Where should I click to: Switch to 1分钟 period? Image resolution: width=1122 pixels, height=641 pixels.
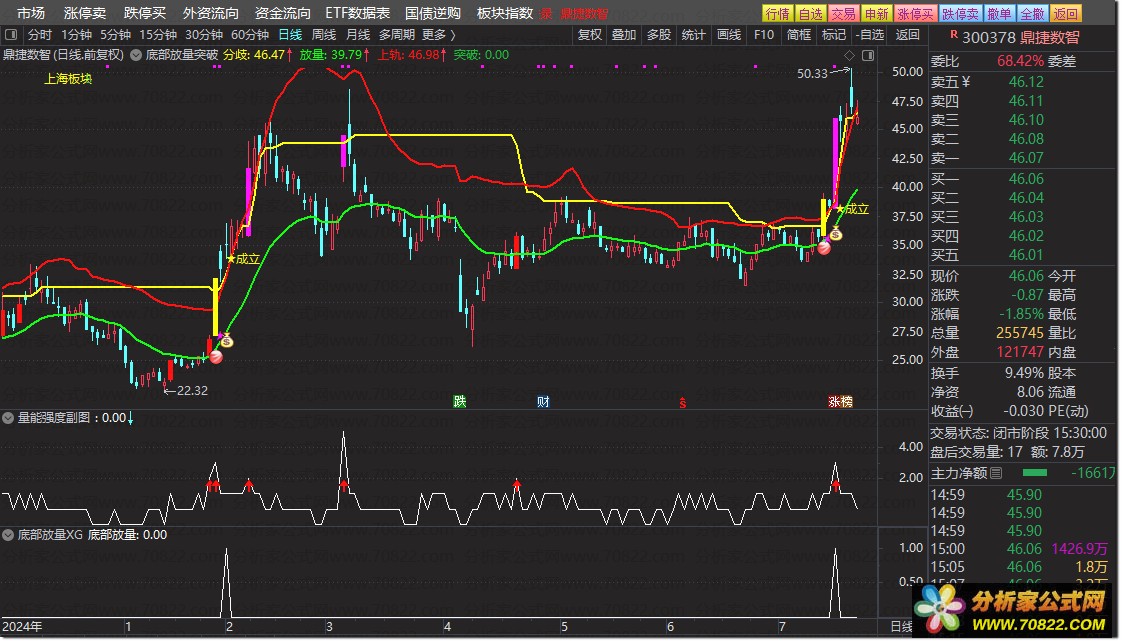[76, 34]
